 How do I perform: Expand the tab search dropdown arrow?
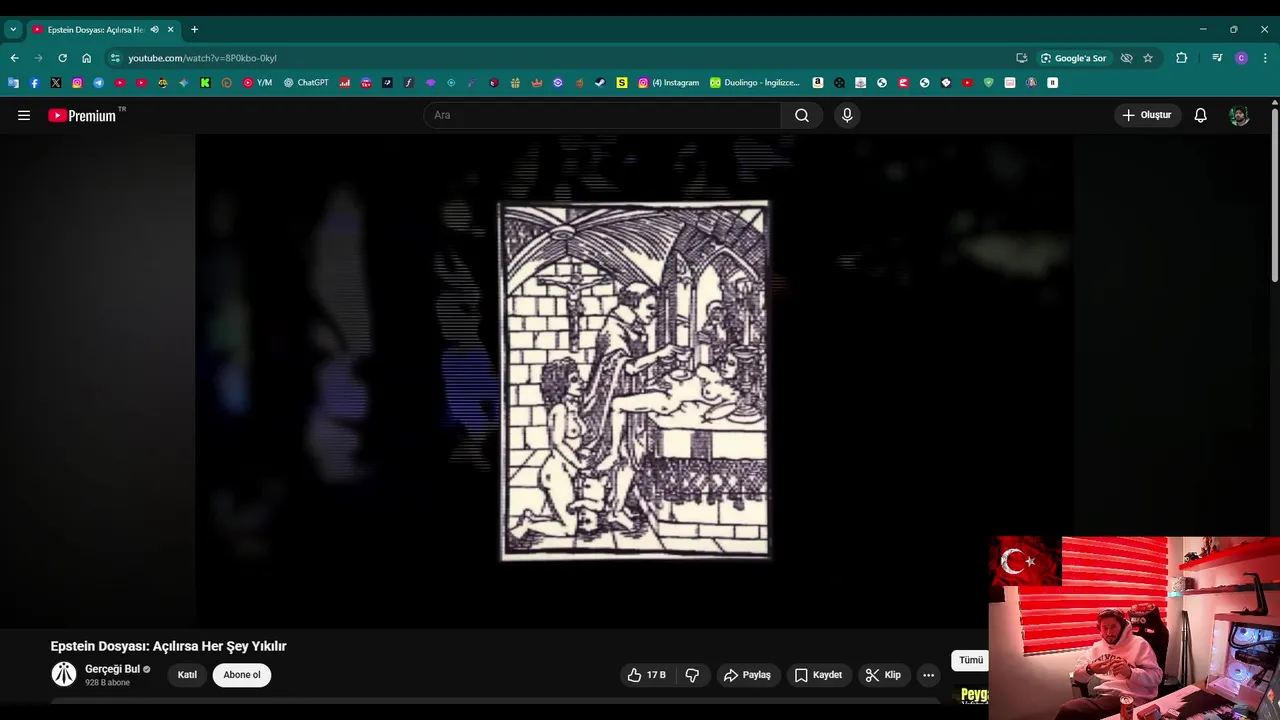click(x=13, y=30)
